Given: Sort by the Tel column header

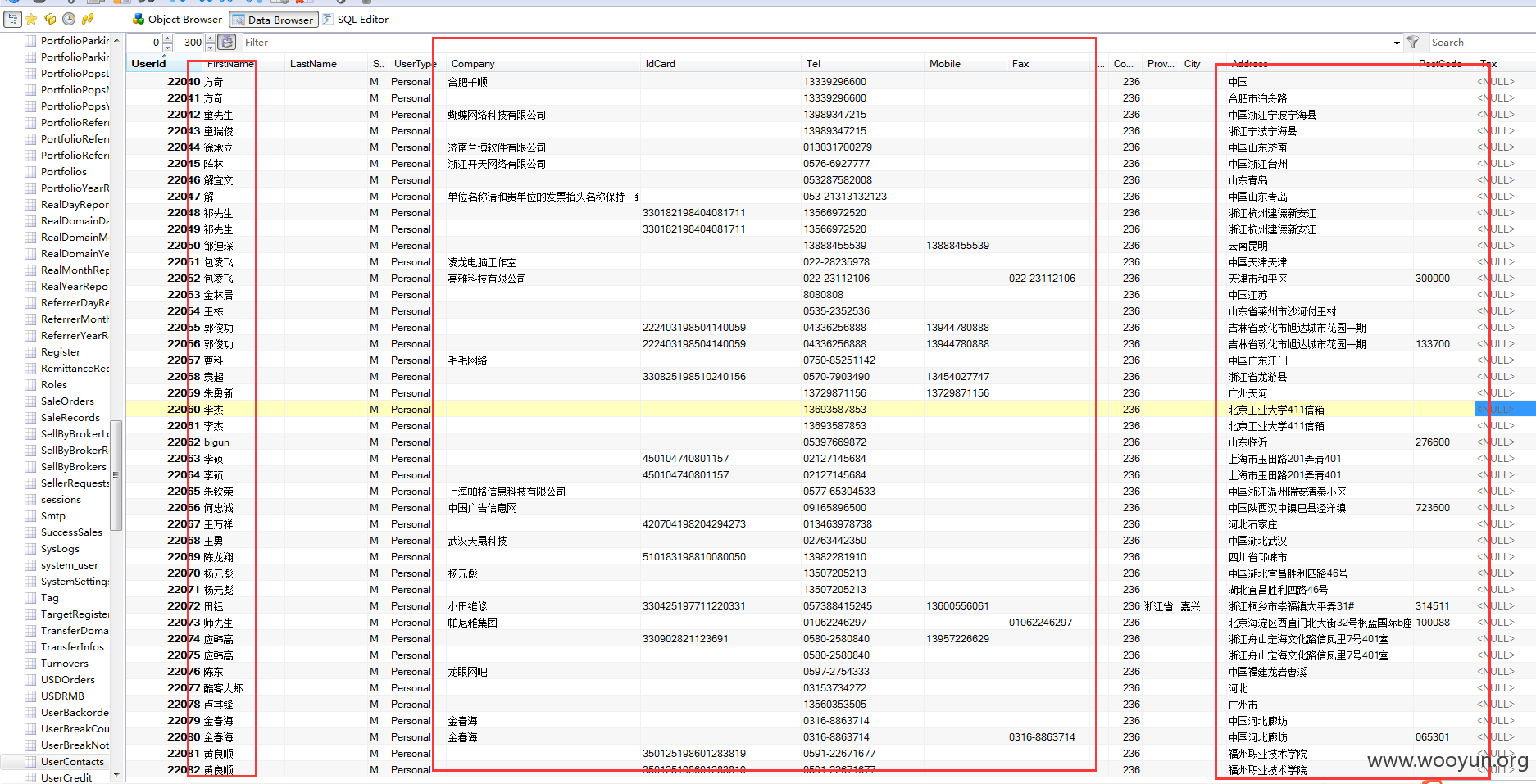Looking at the screenshot, I should click(863, 64).
